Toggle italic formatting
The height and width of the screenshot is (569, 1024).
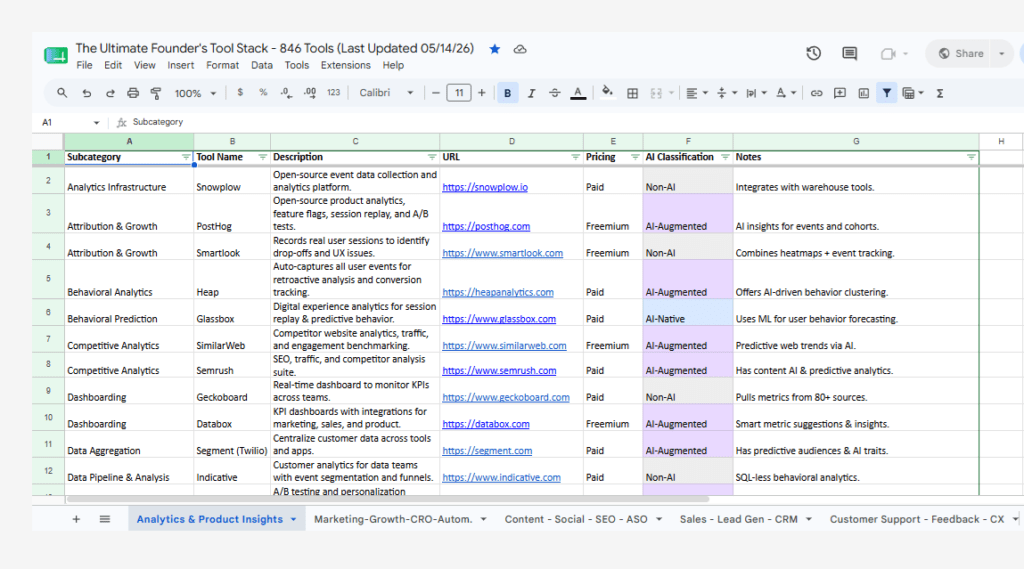[532, 93]
